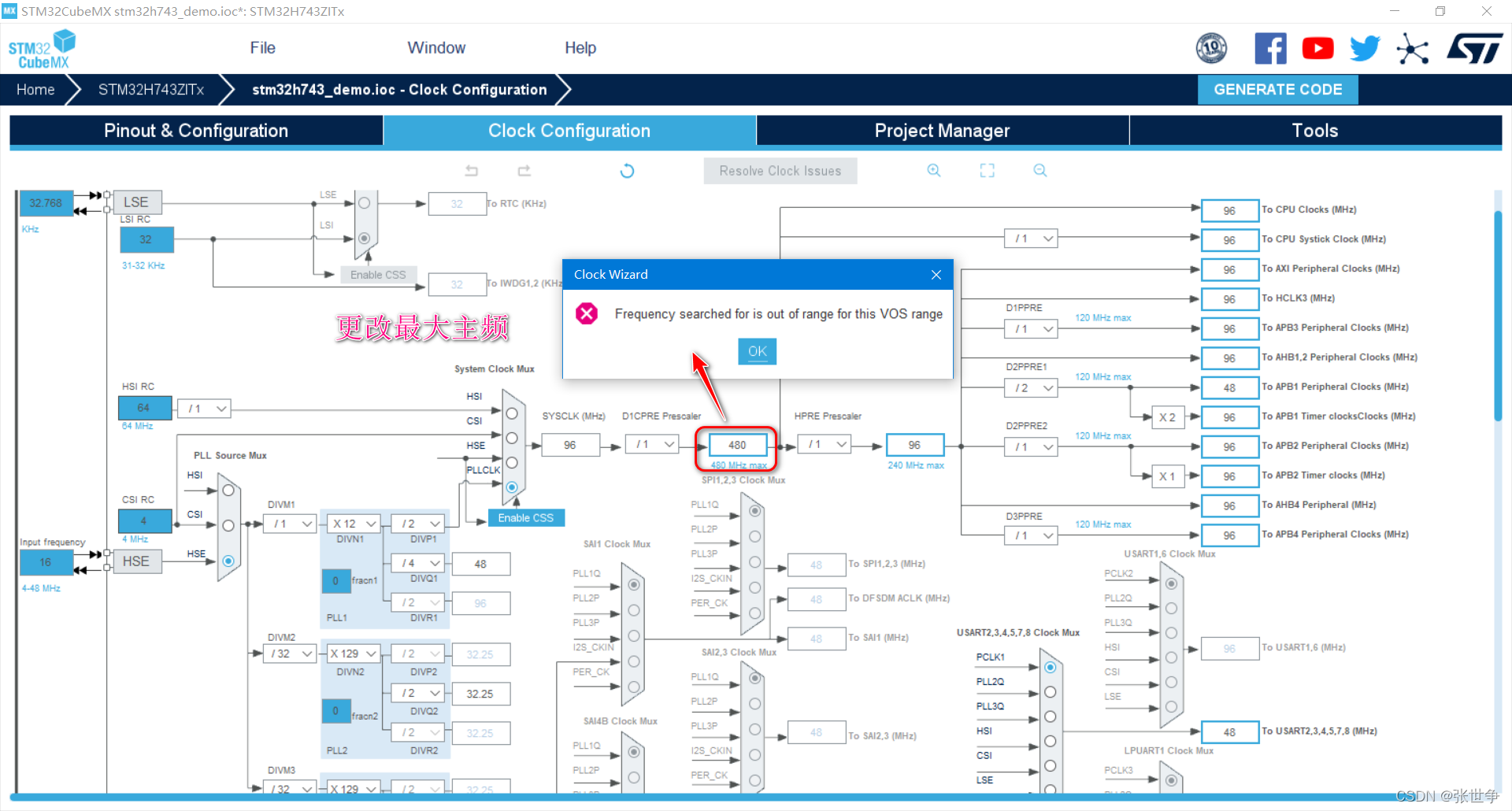Viewport: 1512px width, 811px height.
Task: Open the D3PPRE /1 dropdown
Action: [1031, 535]
